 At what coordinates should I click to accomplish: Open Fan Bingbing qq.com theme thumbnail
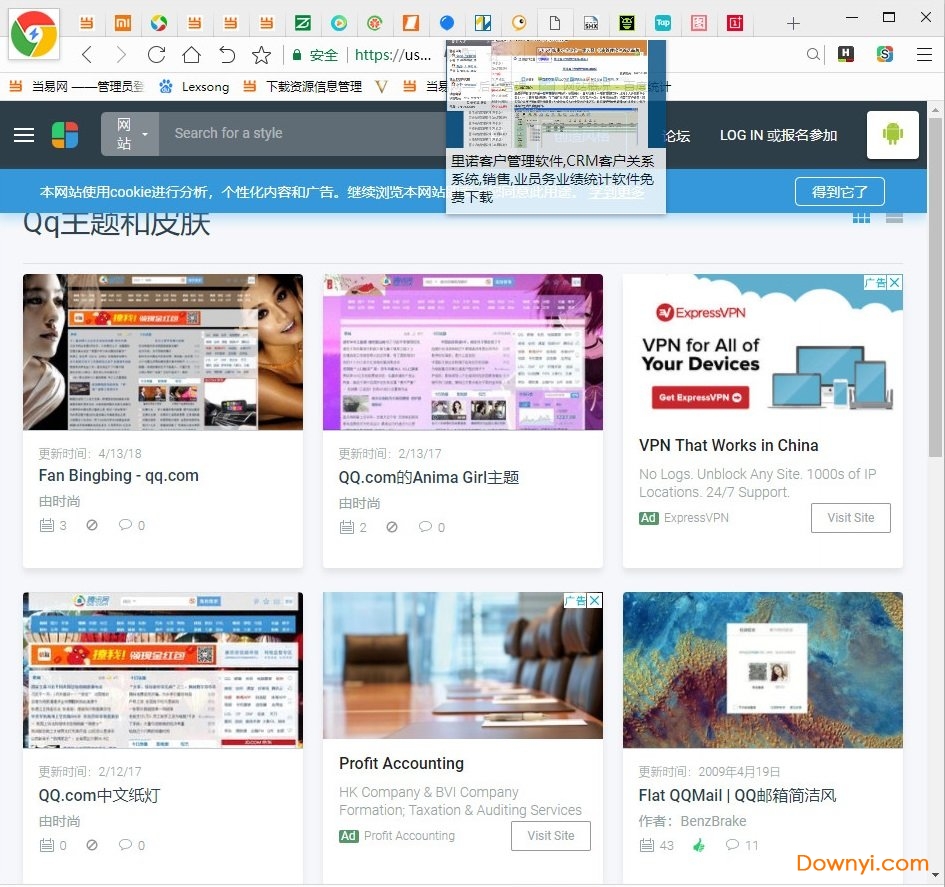163,352
